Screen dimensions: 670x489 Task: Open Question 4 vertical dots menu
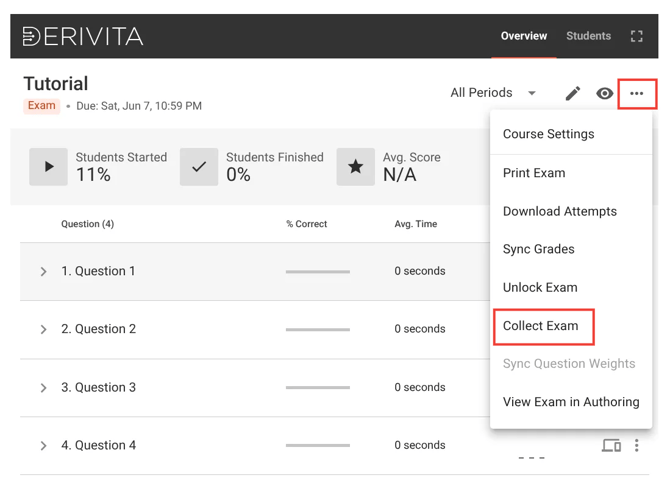[637, 445]
